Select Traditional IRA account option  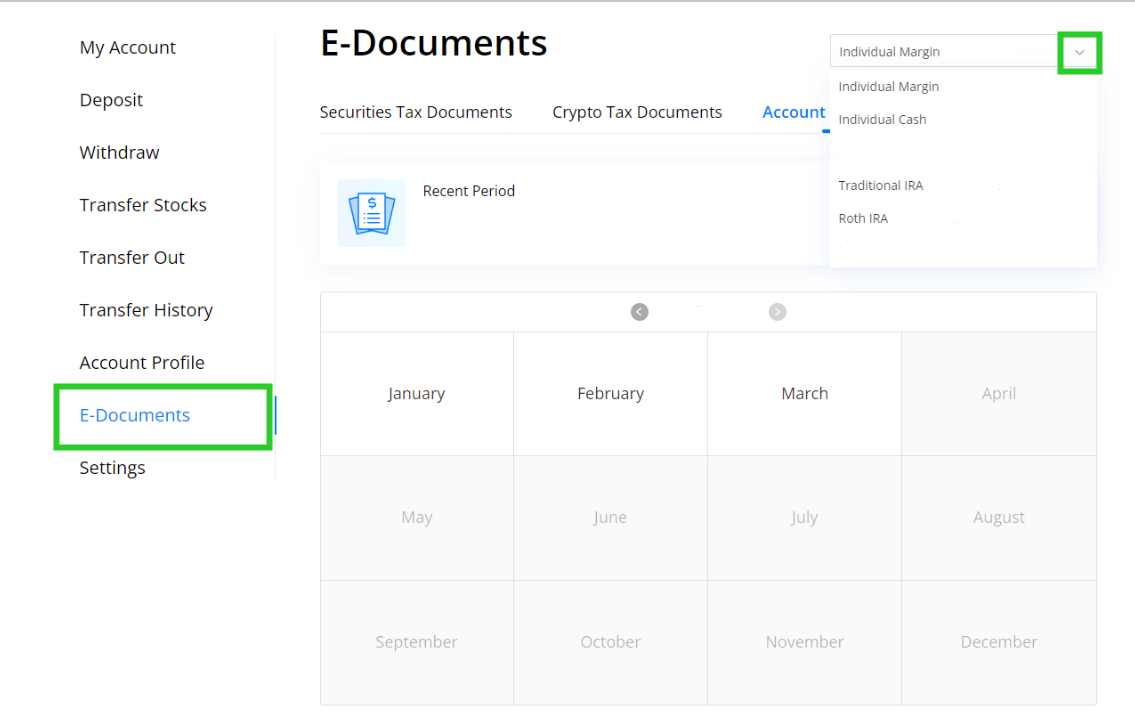(880, 186)
